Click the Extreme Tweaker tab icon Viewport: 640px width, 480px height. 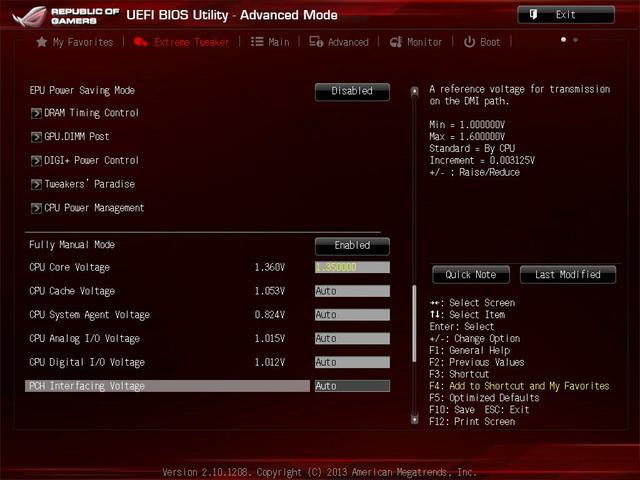click(x=140, y=42)
